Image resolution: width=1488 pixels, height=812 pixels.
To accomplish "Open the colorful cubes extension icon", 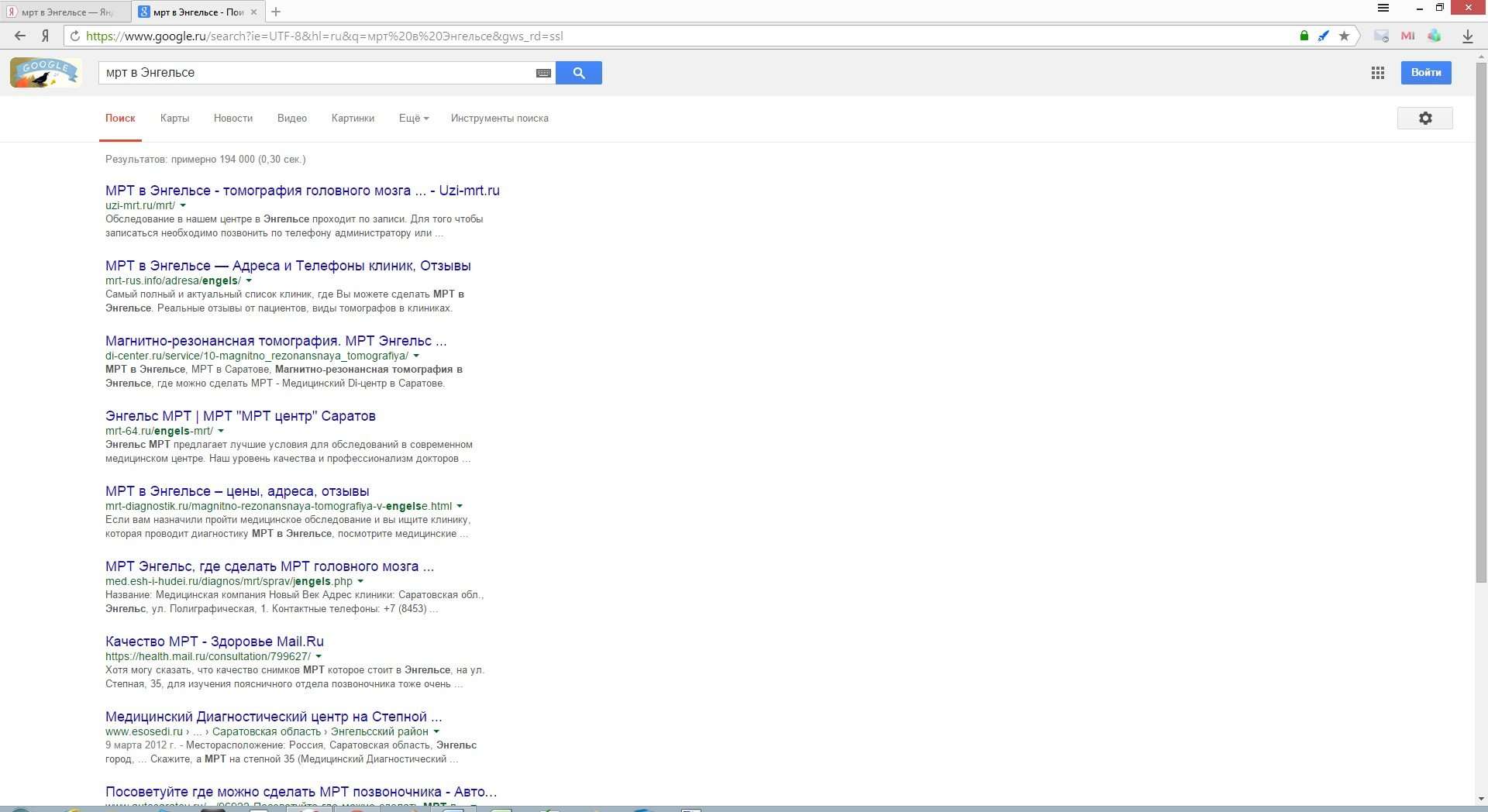I will 1435,36.
